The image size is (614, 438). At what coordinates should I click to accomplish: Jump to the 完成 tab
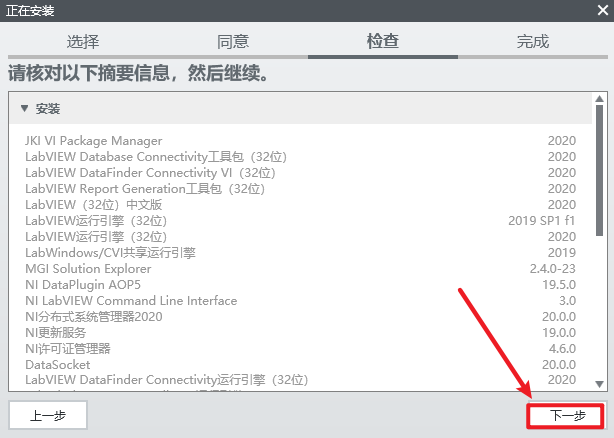pyautogui.click(x=533, y=42)
